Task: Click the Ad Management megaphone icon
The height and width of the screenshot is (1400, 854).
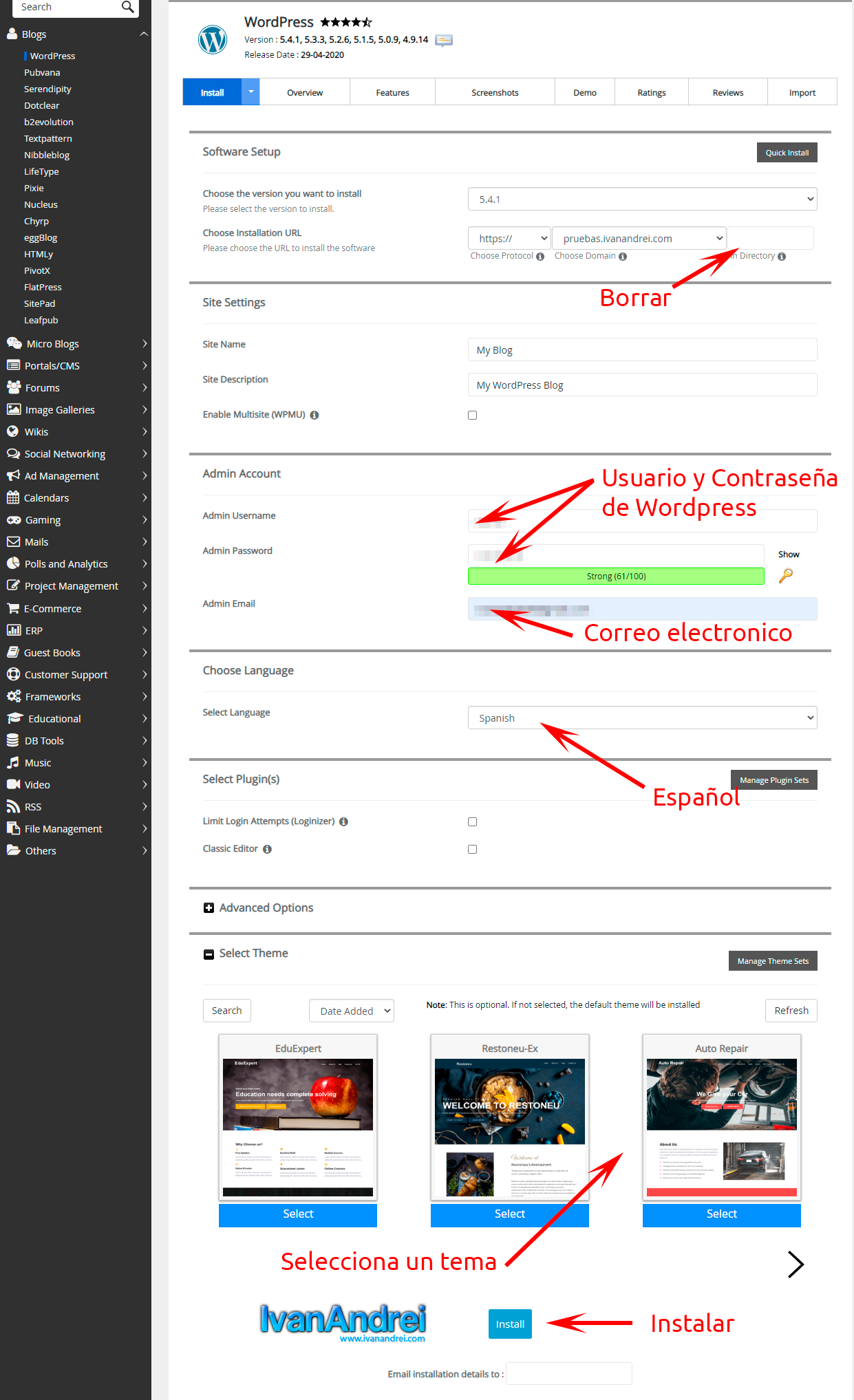Action: [13, 475]
